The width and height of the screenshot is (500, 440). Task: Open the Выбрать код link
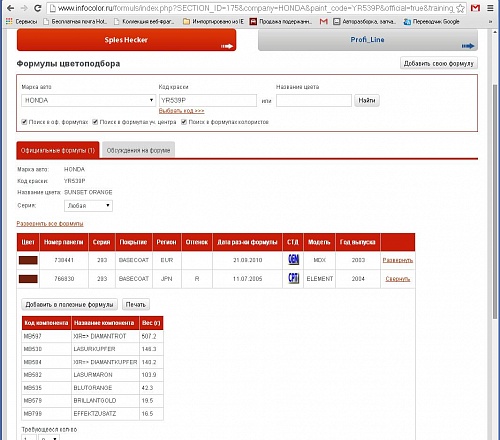(x=181, y=110)
